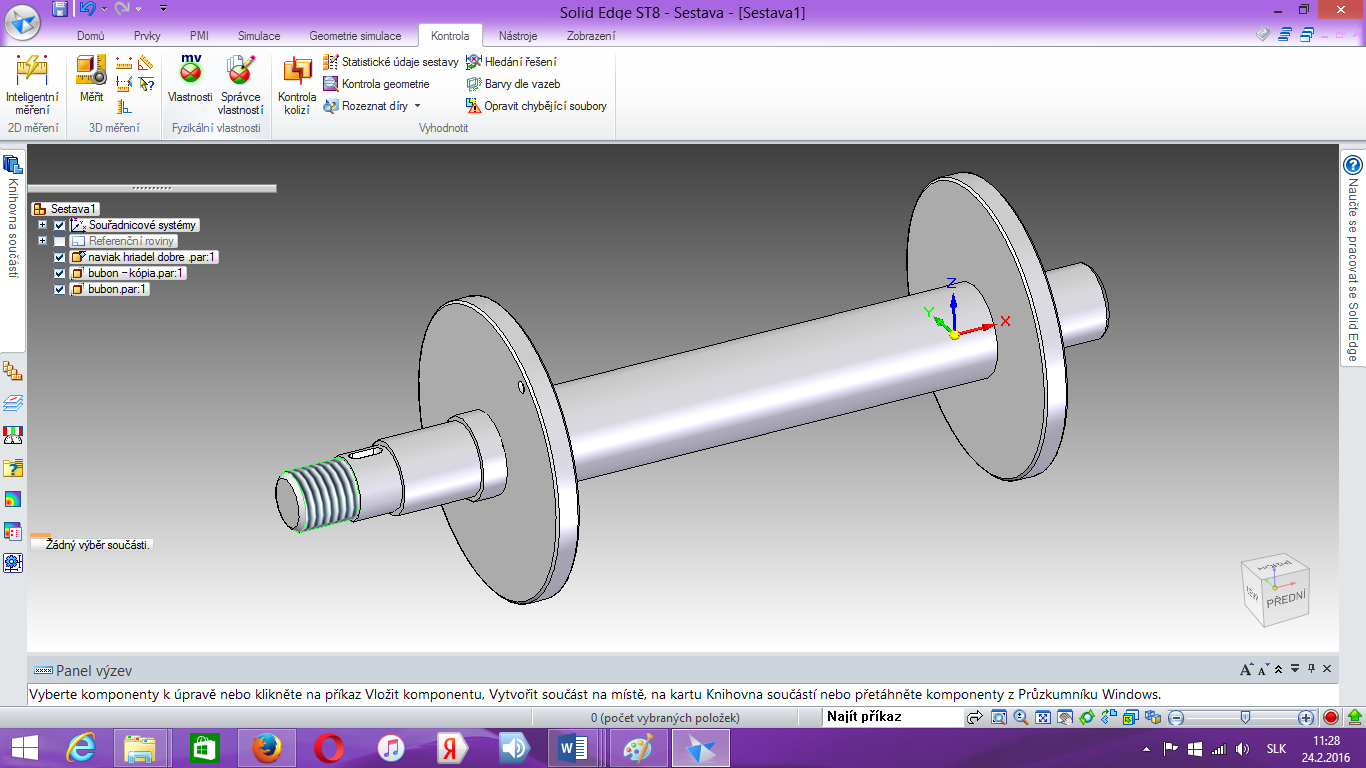
Task: Uncheck bubon – kópia.par:1 checkbox
Action: (x=60, y=273)
